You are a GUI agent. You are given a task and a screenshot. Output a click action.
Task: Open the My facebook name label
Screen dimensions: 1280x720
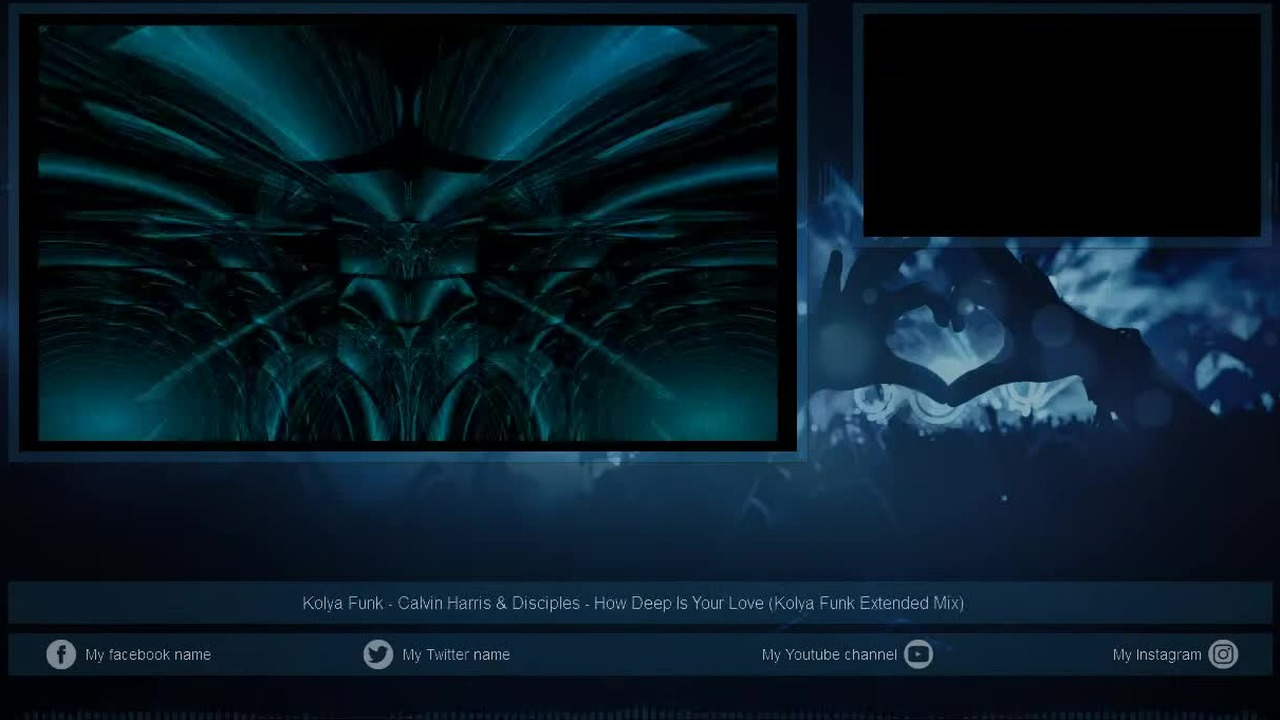point(148,654)
